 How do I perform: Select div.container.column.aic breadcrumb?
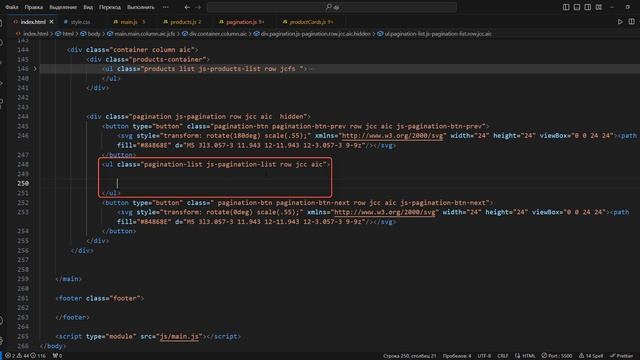[x=218, y=34]
